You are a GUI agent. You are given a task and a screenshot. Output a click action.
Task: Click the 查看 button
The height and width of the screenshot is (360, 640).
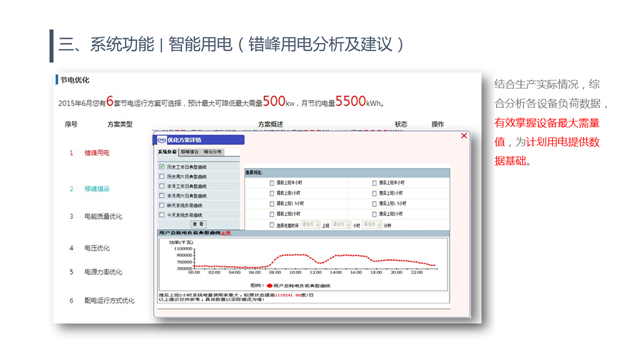198,224
